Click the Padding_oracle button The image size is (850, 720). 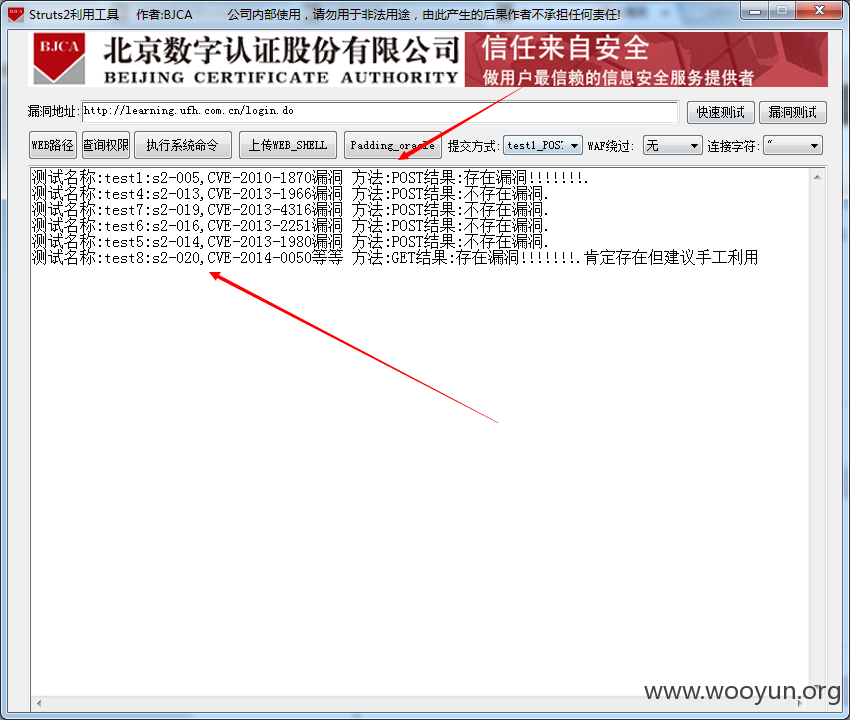click(x=392, y=145)
